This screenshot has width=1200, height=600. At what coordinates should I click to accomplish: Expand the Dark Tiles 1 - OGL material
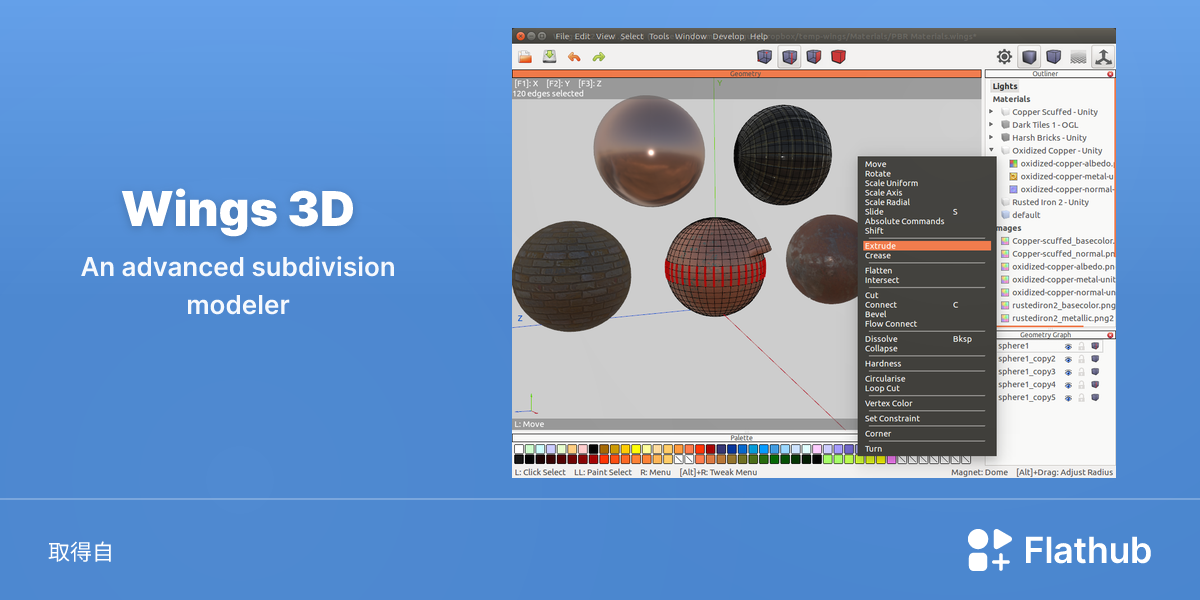click(x=991, y=125)
